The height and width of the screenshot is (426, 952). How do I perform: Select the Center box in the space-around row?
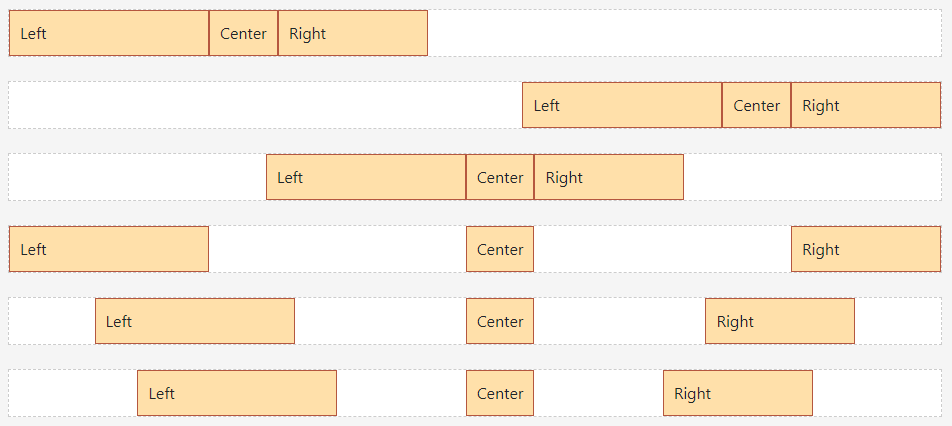point(500,321)
